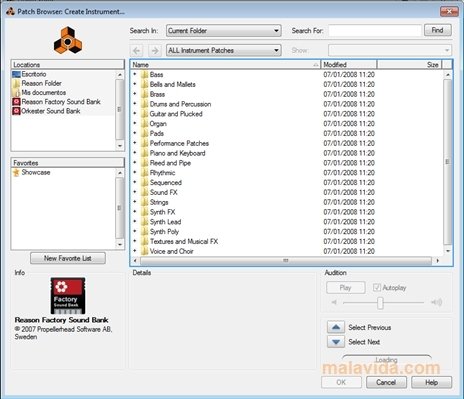Click the Select Next down-arrow button
The image size is (464, 399).
point(336,342)
